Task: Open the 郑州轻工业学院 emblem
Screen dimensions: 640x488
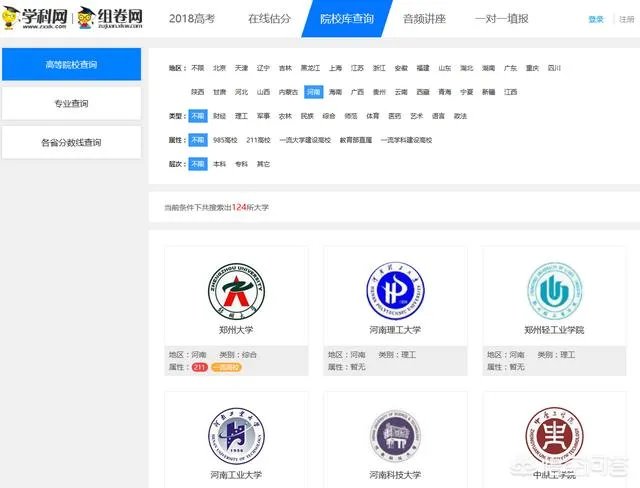Action: tap(554, 290)
